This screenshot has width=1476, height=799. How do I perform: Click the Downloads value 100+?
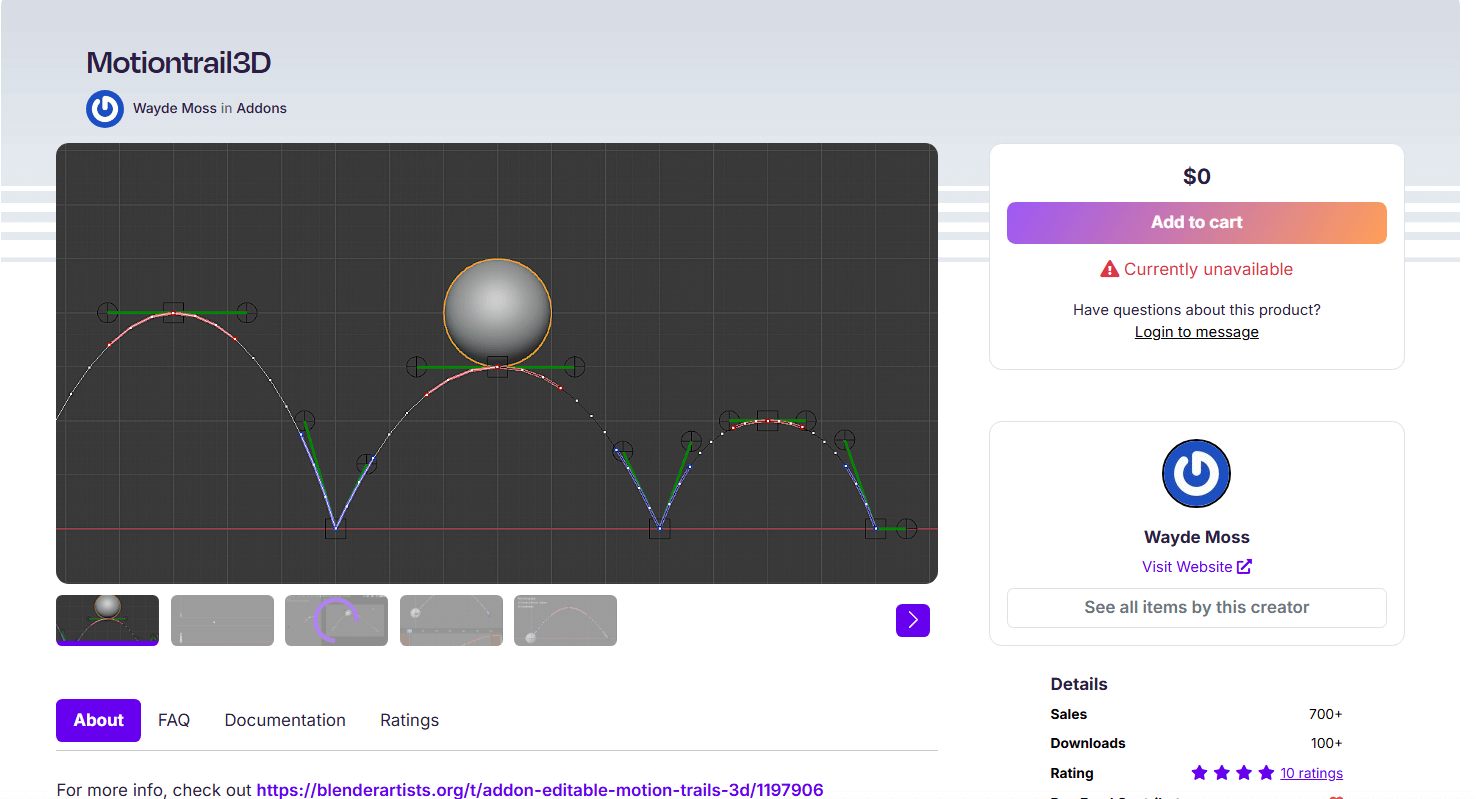pos(1325,743)
